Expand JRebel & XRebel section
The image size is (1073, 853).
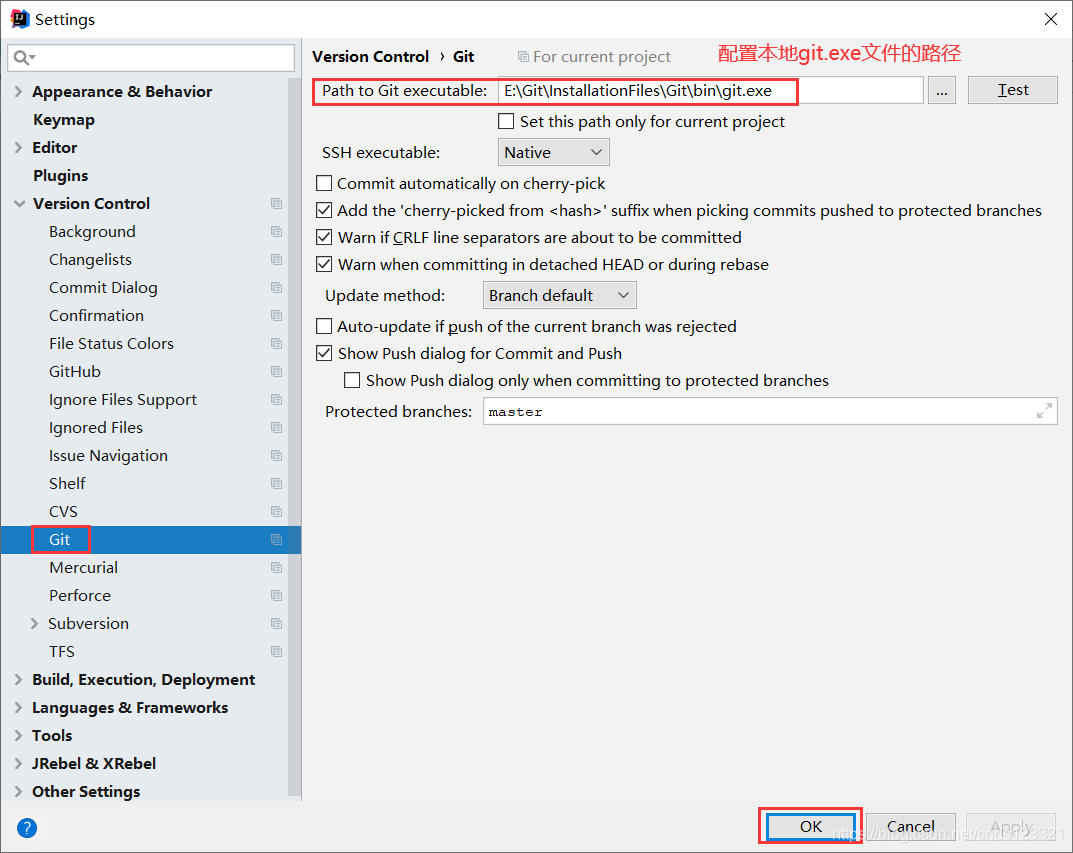(18, 764)
